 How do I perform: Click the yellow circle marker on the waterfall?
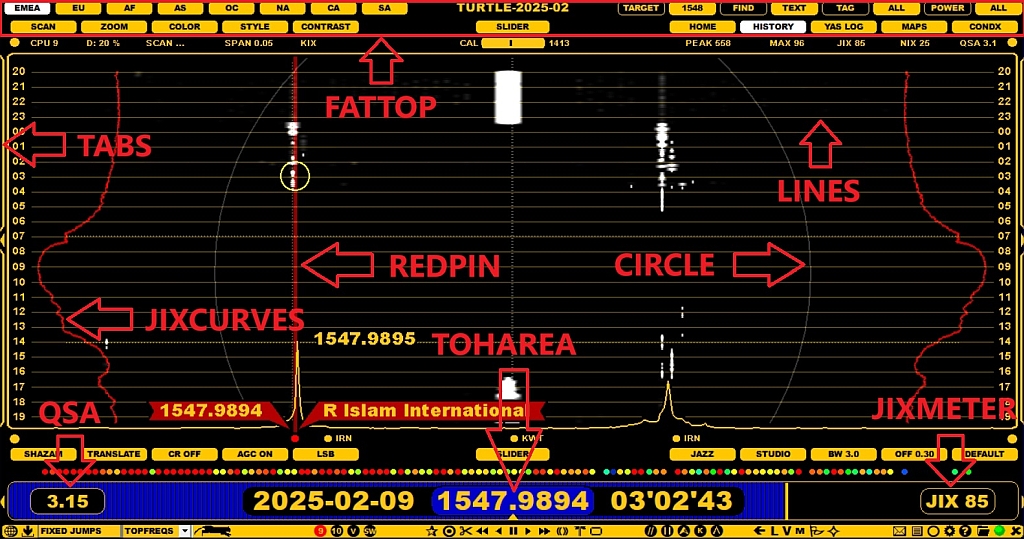[295, 176]
